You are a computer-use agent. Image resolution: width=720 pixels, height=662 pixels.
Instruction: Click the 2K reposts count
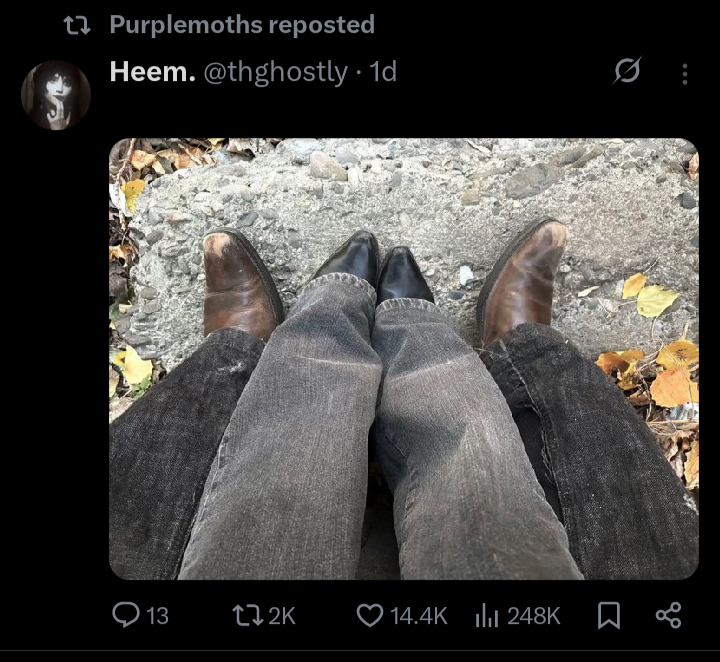point(281,616)
